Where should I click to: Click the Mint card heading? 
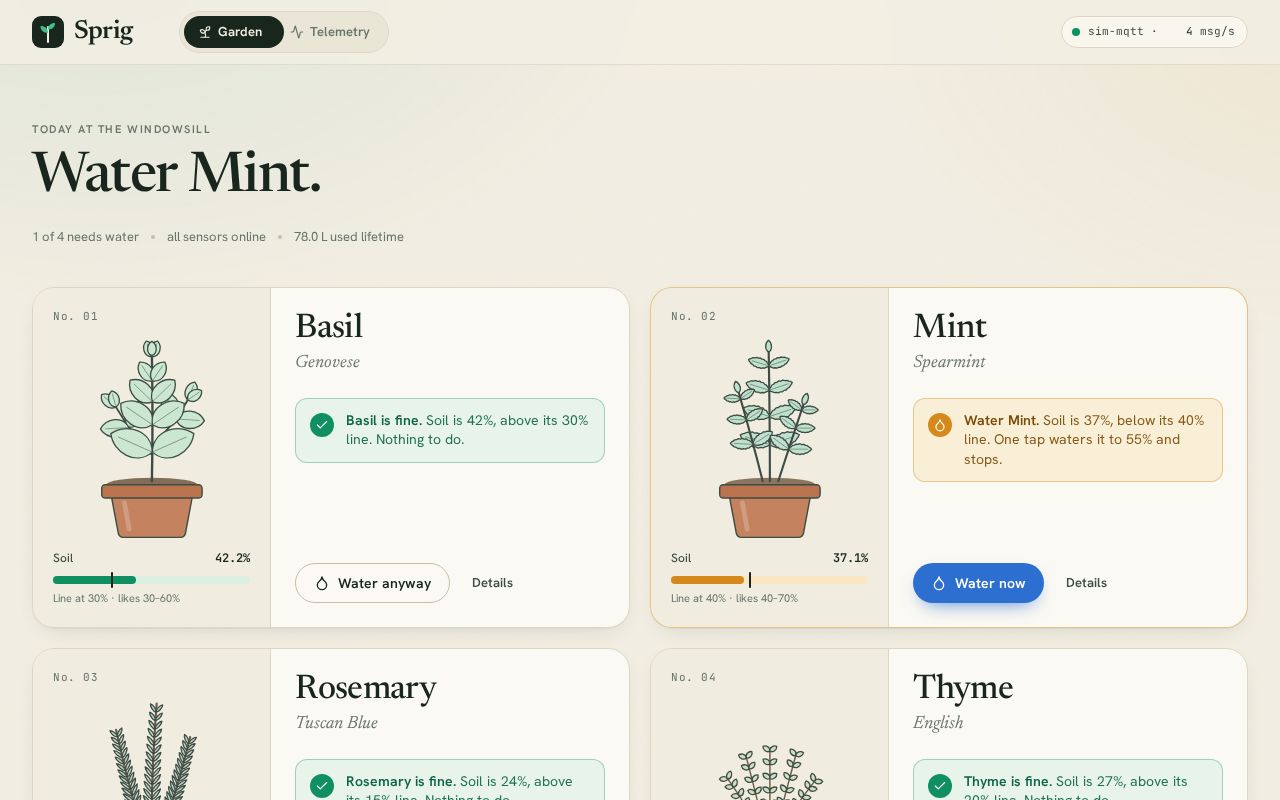click(950, 326)
